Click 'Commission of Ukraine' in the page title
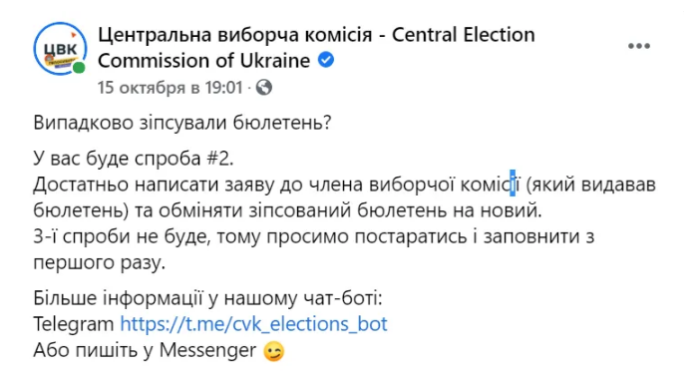The height and width of the screenshot is (375, 700). (204, 61)
